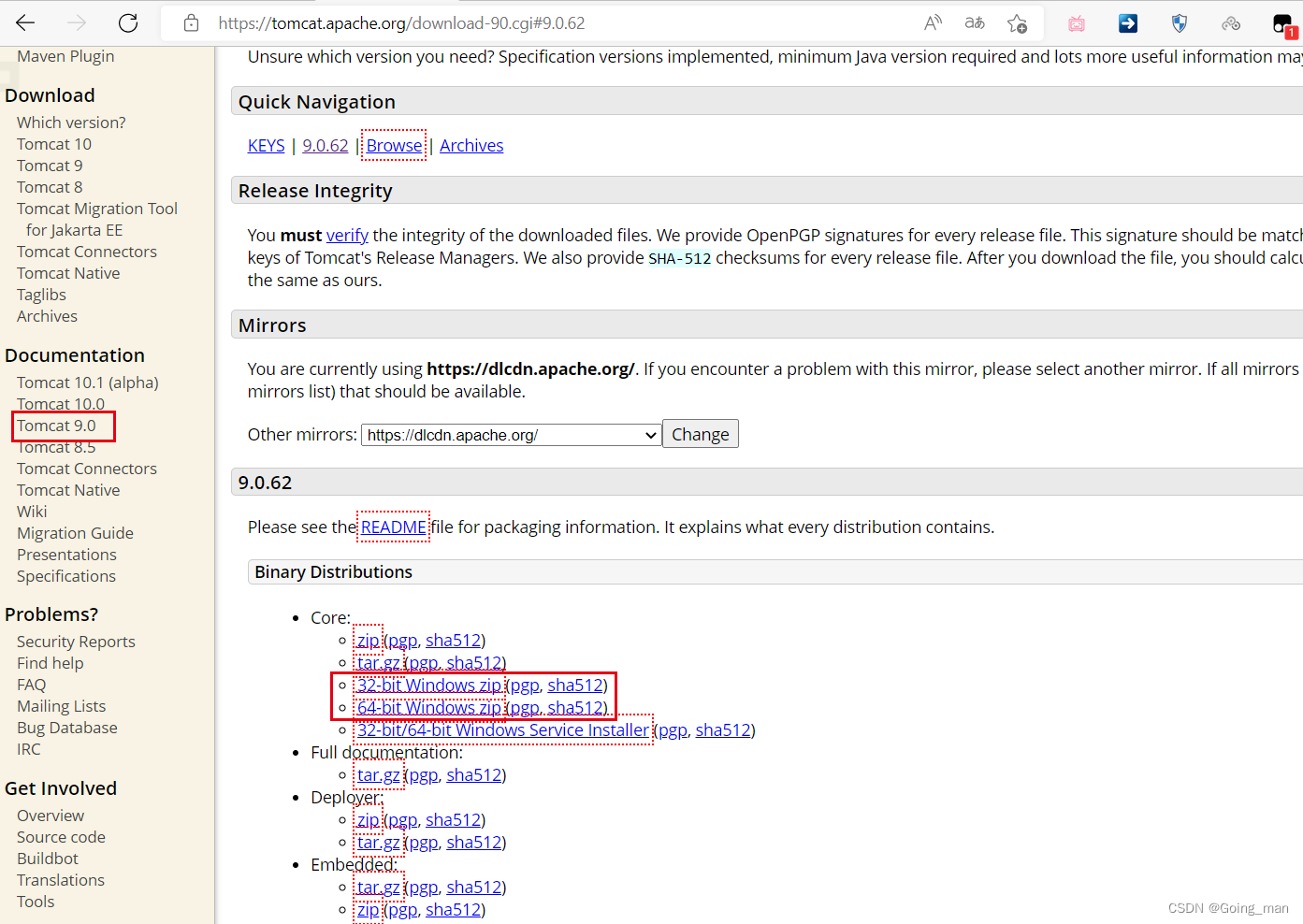Open the Browse link in Quick Navigation
The width and height of the screenshot is (1303, 924).
click(x=394, y=146)
